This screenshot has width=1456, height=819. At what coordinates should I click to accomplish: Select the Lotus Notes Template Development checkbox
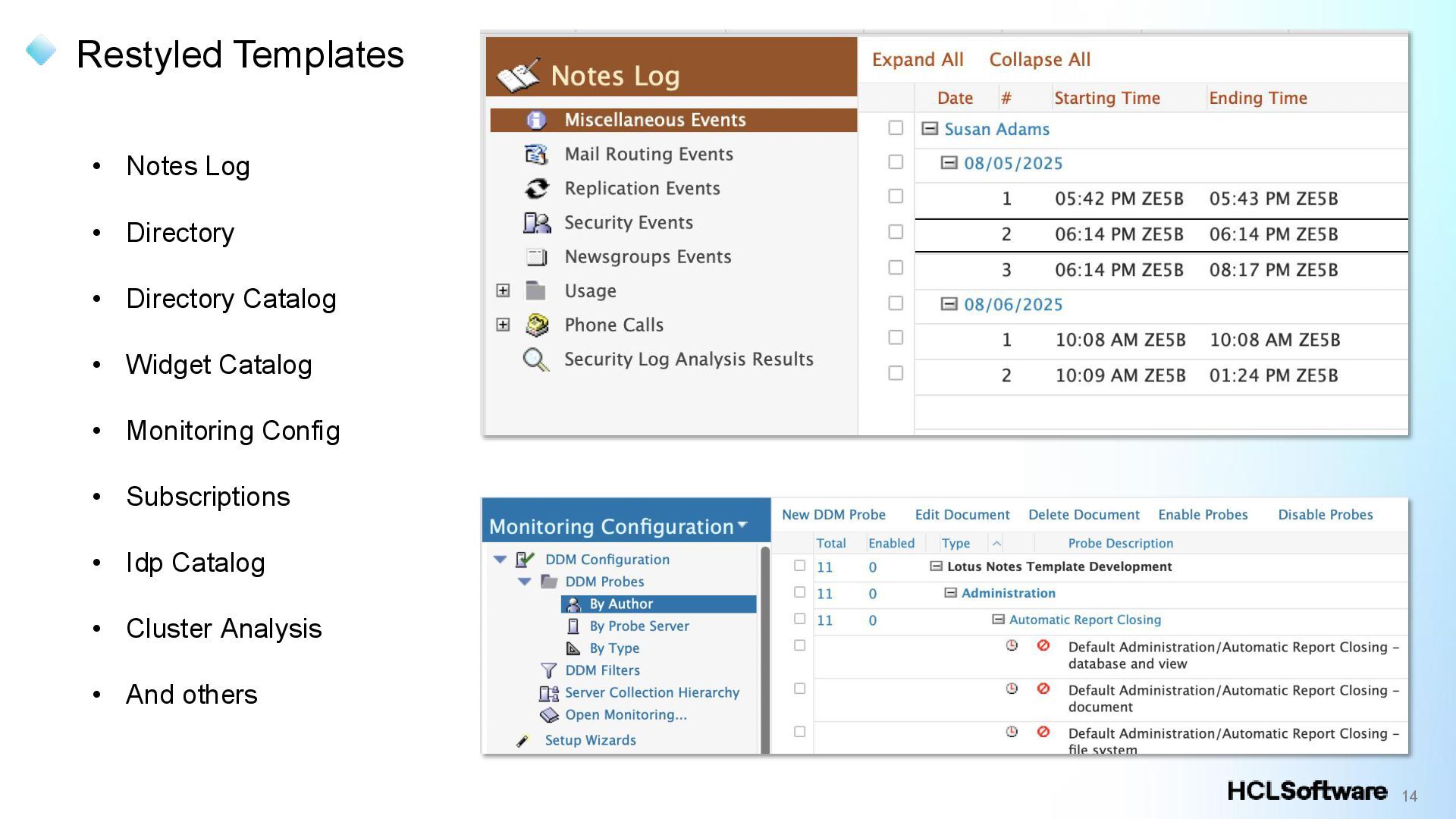pyautogui.click(x=799, y=566)
